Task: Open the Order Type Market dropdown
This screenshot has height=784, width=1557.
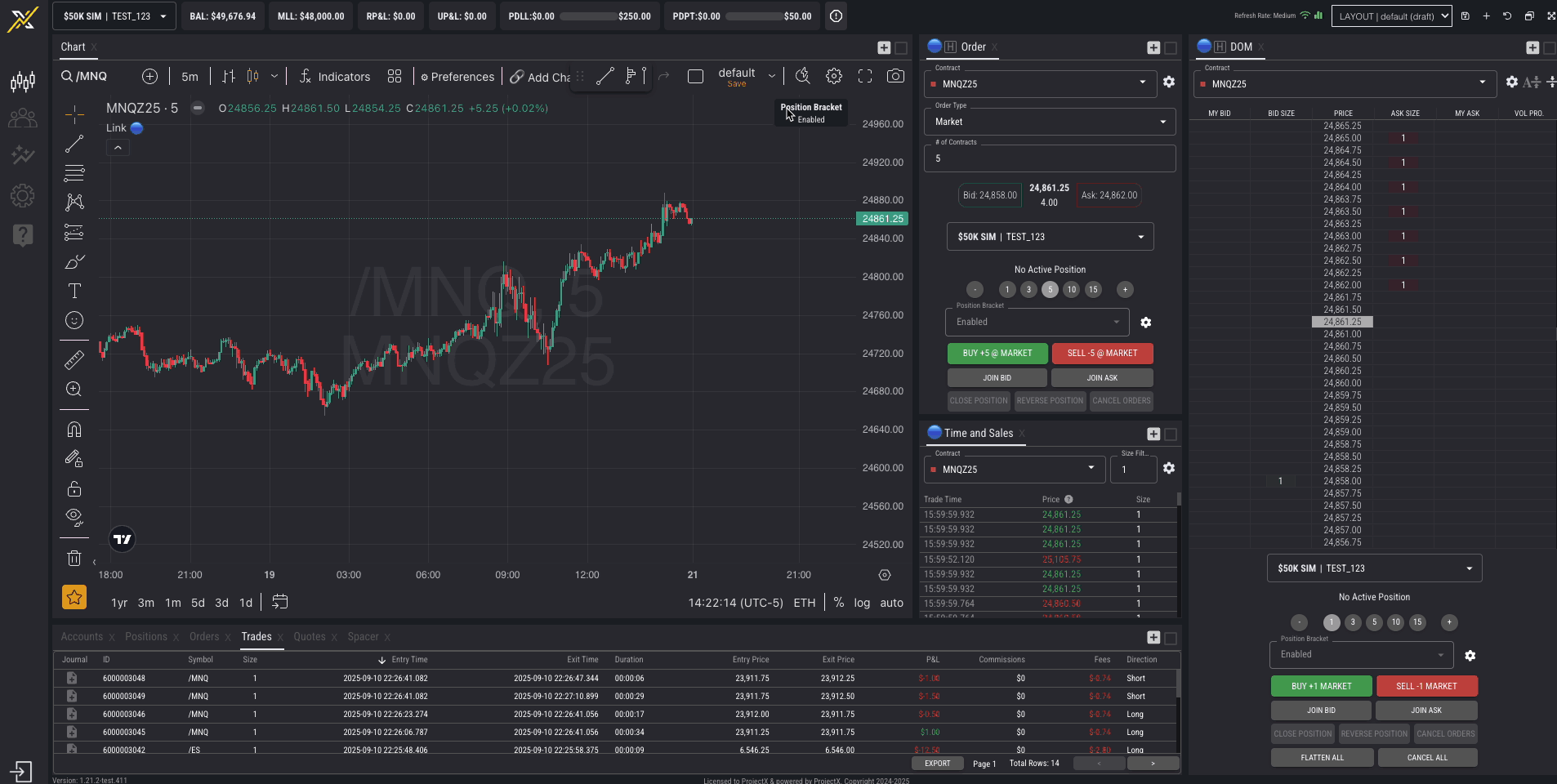Action: [x=1050, y=122]
